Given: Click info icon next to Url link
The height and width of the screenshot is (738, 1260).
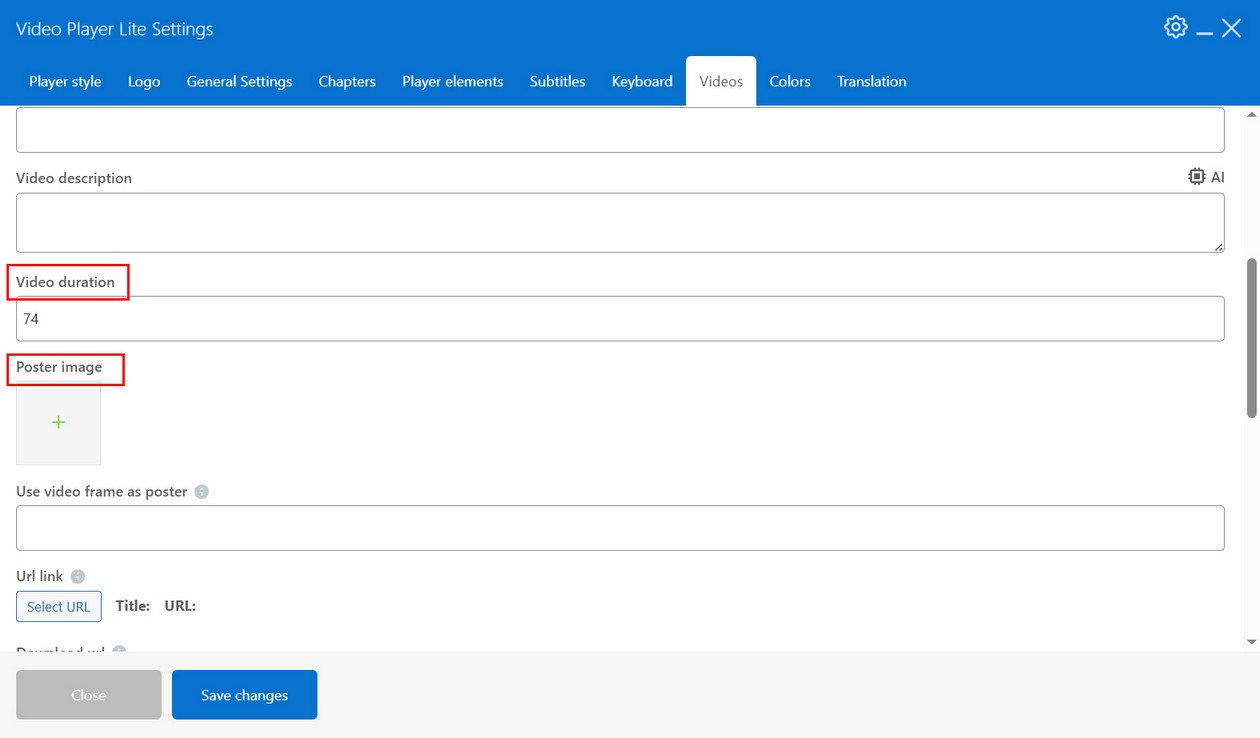Looking at the screenshot, I should (x=78, y=576).
